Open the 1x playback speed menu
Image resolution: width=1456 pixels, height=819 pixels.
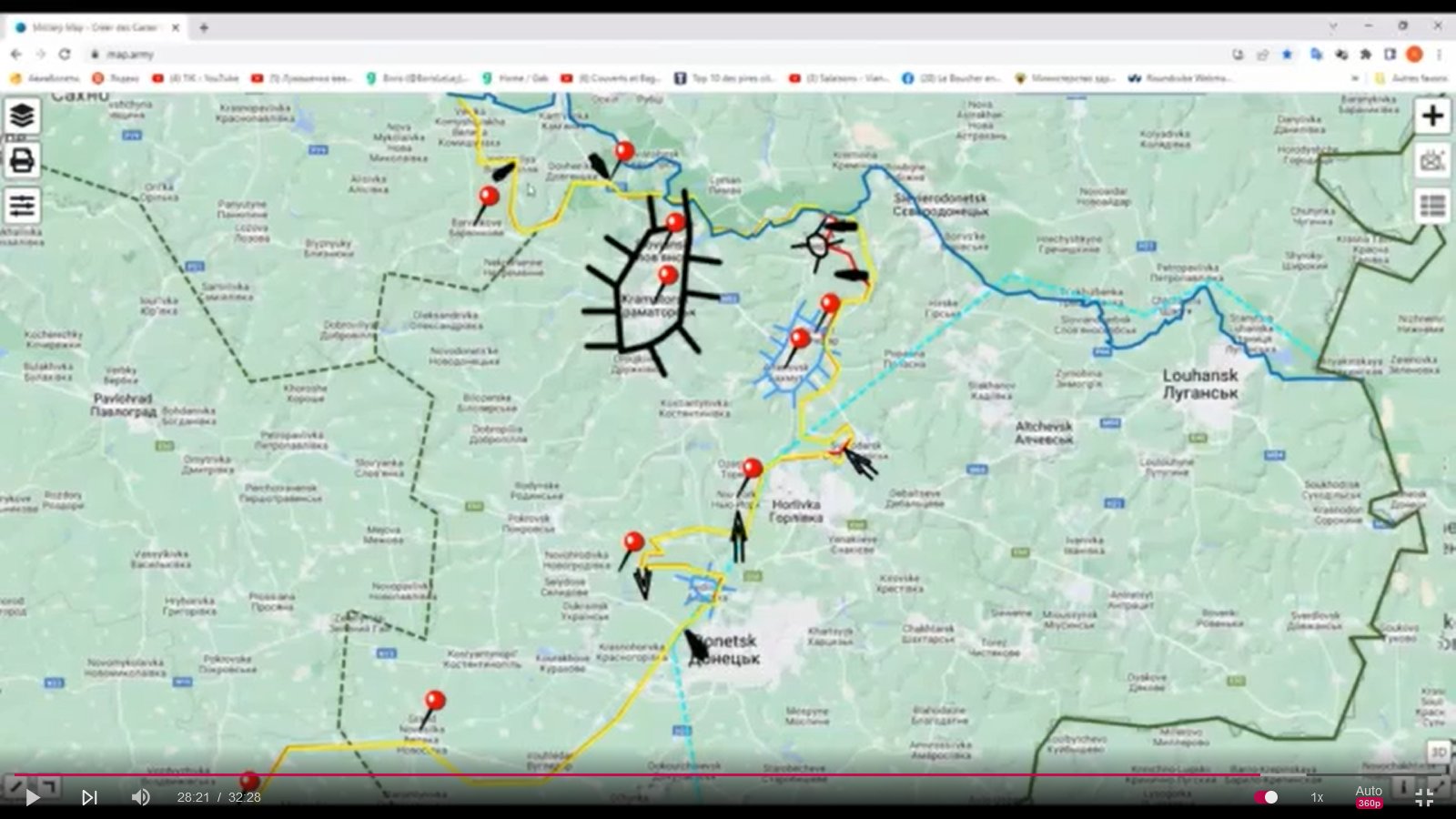pyautogui.click(x=1317, y=797)
